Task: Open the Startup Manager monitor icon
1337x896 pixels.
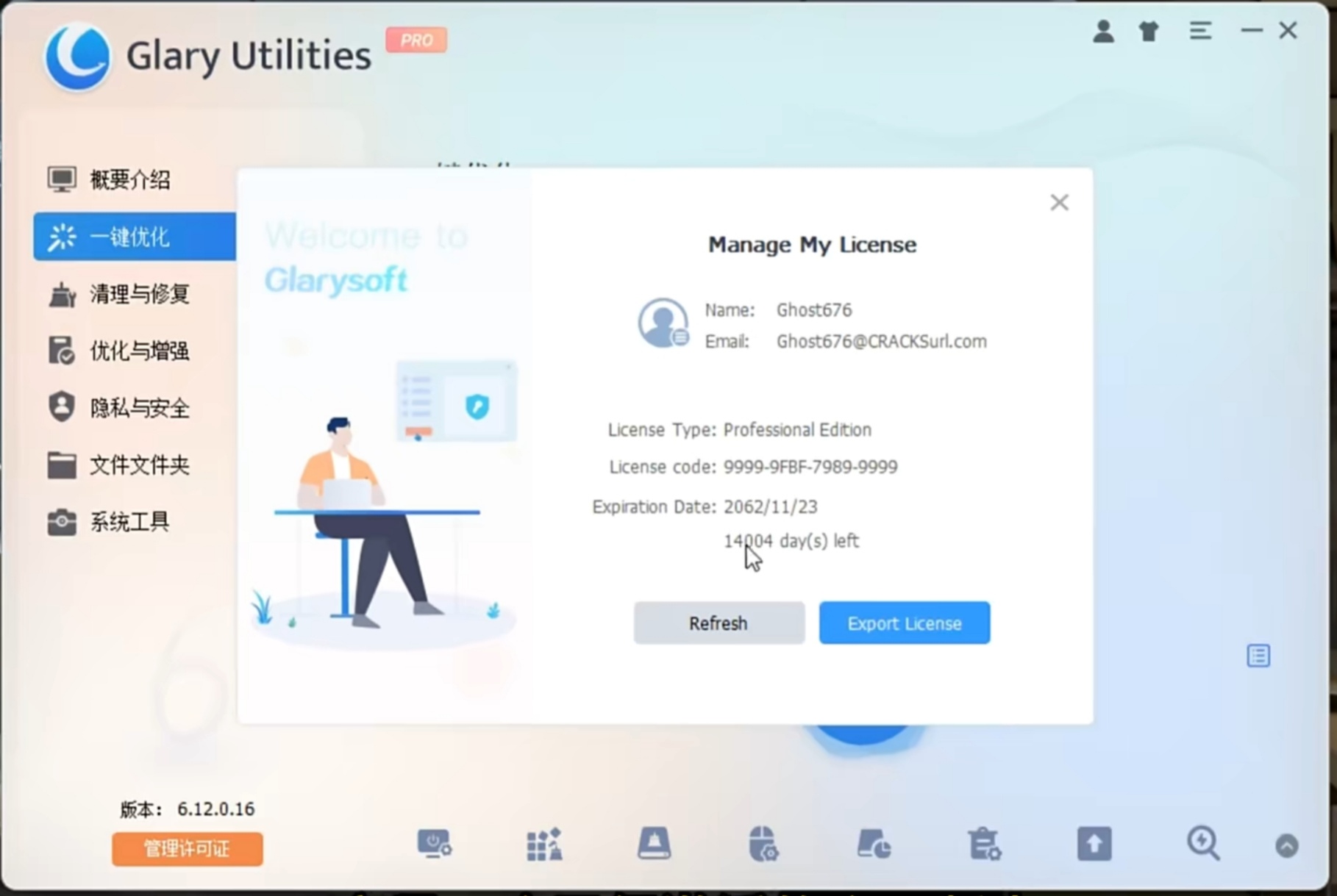Action: [x=434, y=844]
